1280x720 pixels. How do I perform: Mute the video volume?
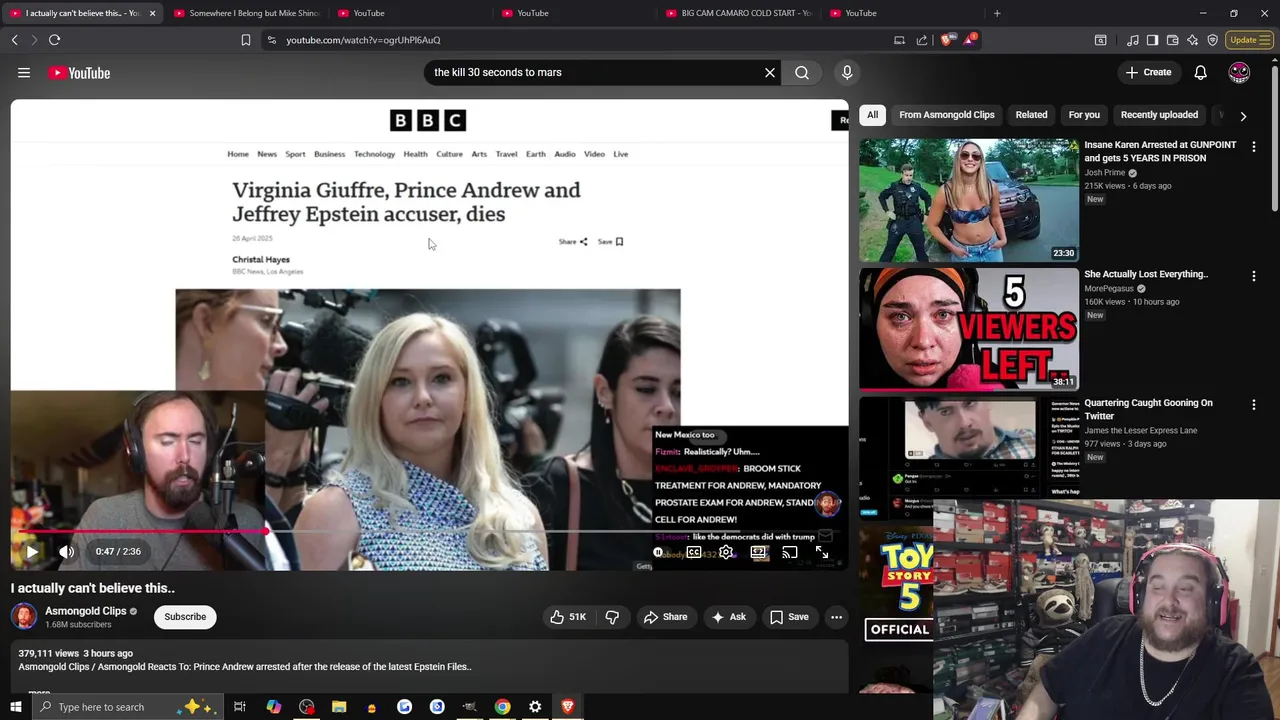(x=66, y=552)
